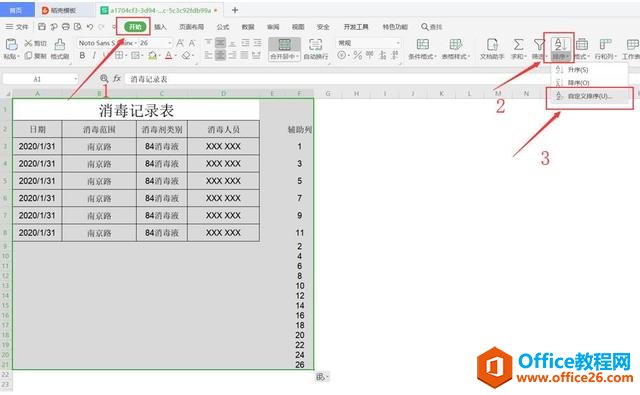Switch to the 开始 Home tab

[x=135, y=27]
